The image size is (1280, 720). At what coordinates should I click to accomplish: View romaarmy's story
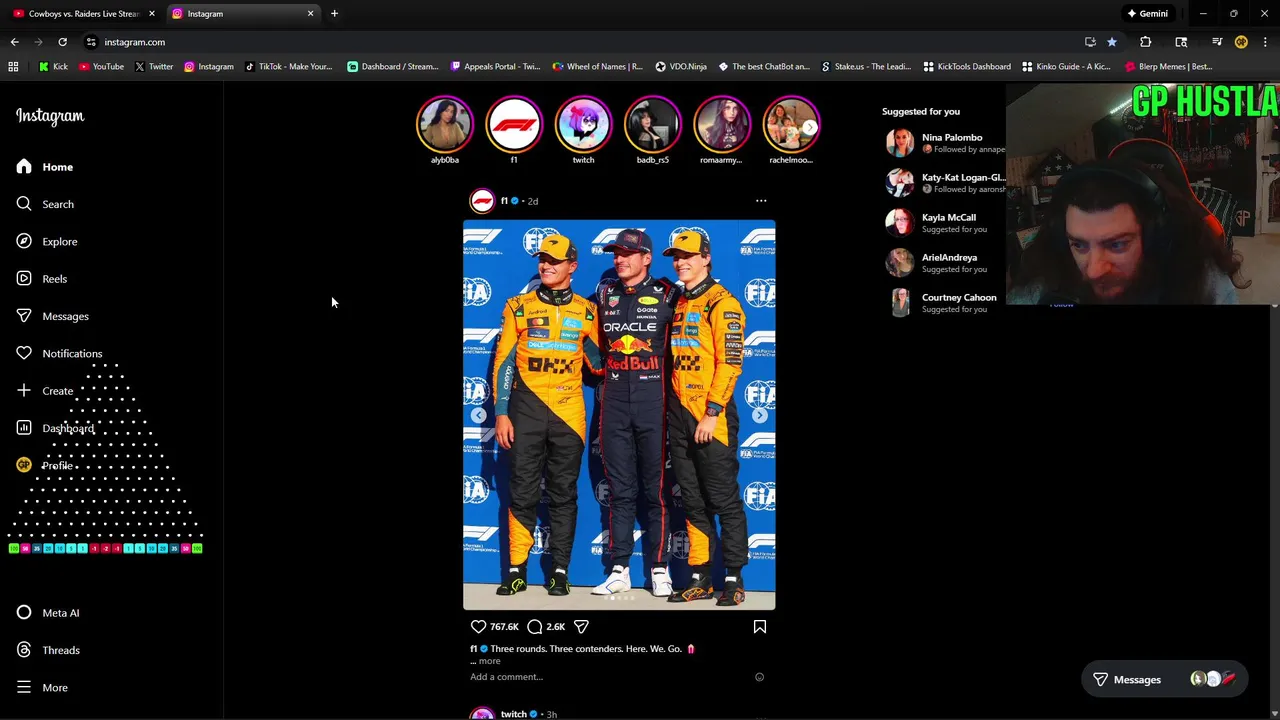click(x=722, y=124)
